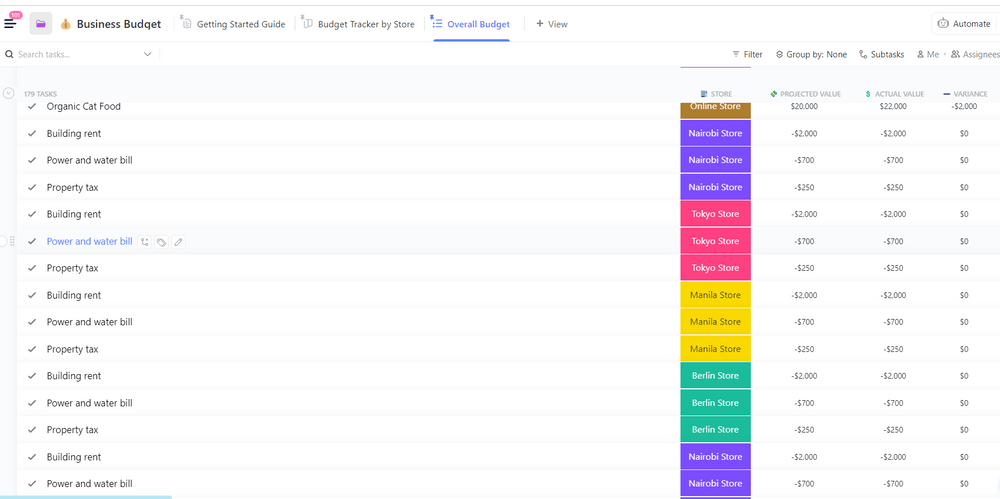Expand the search tasks dropdown chevron
1000x499 pixels.
[147, 55]
